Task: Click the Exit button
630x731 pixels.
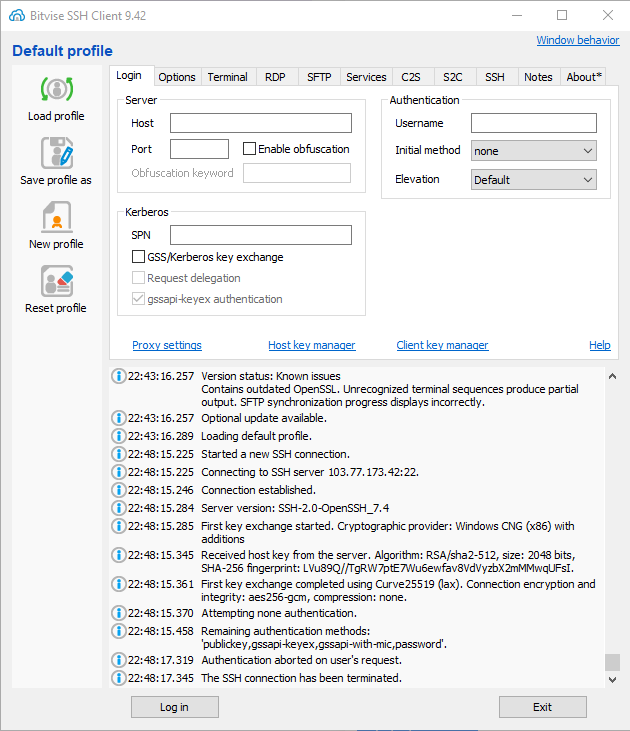Action: click(542, 707)
